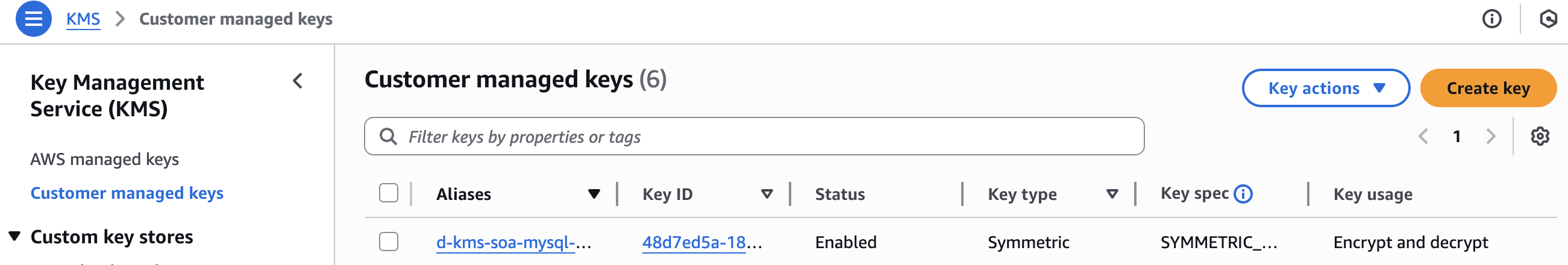Open AWS managed keys in sidebar
The height and width of the screenshot is (265, 1568).
pyautogui.click(x=105, y=159)
